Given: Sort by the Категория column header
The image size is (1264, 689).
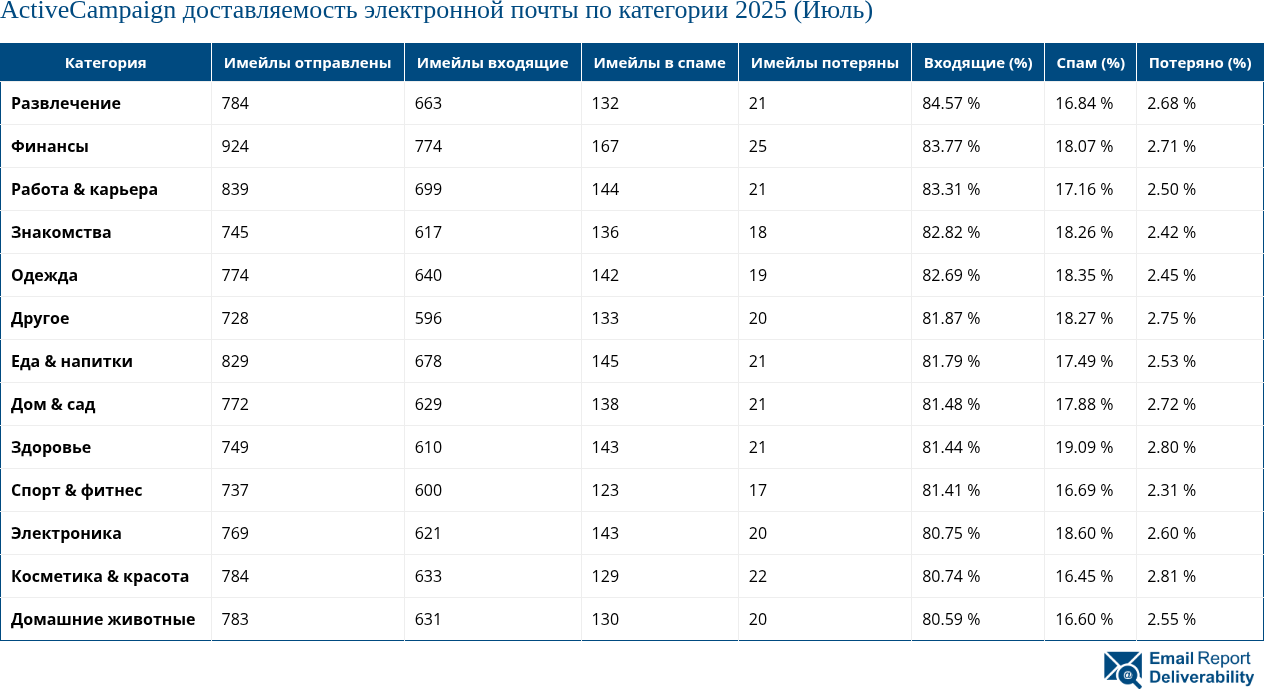Looking at the screenshot, I should [x=105, y=63].
